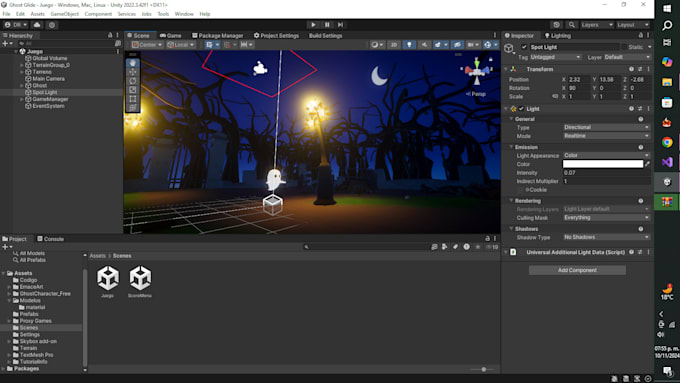Viewport: 680px width, 383px height.
Task: Click the Windows Start button
Action: 667,8
